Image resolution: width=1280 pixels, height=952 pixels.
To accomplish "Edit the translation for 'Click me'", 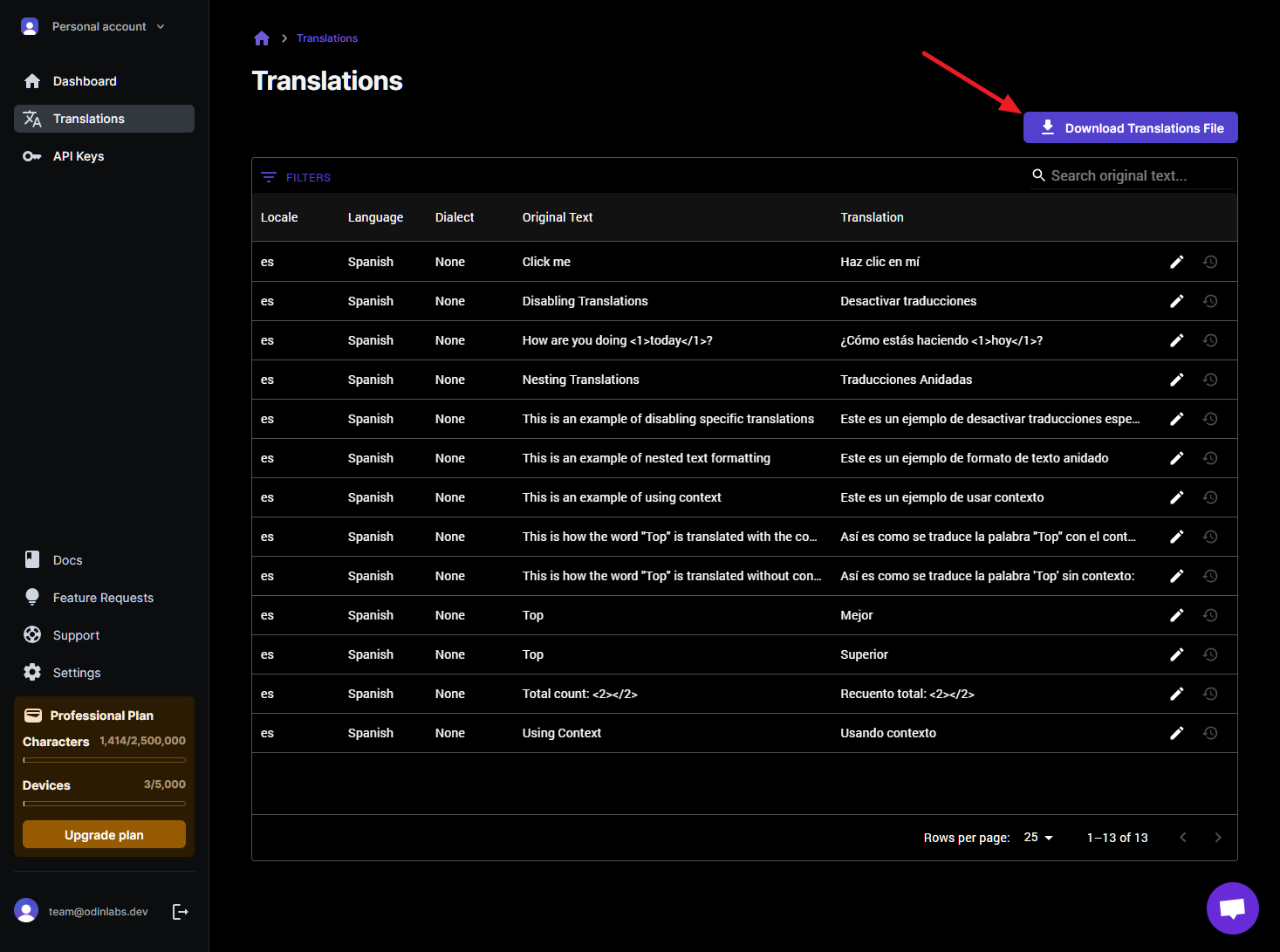I will tap(1176, 261).
